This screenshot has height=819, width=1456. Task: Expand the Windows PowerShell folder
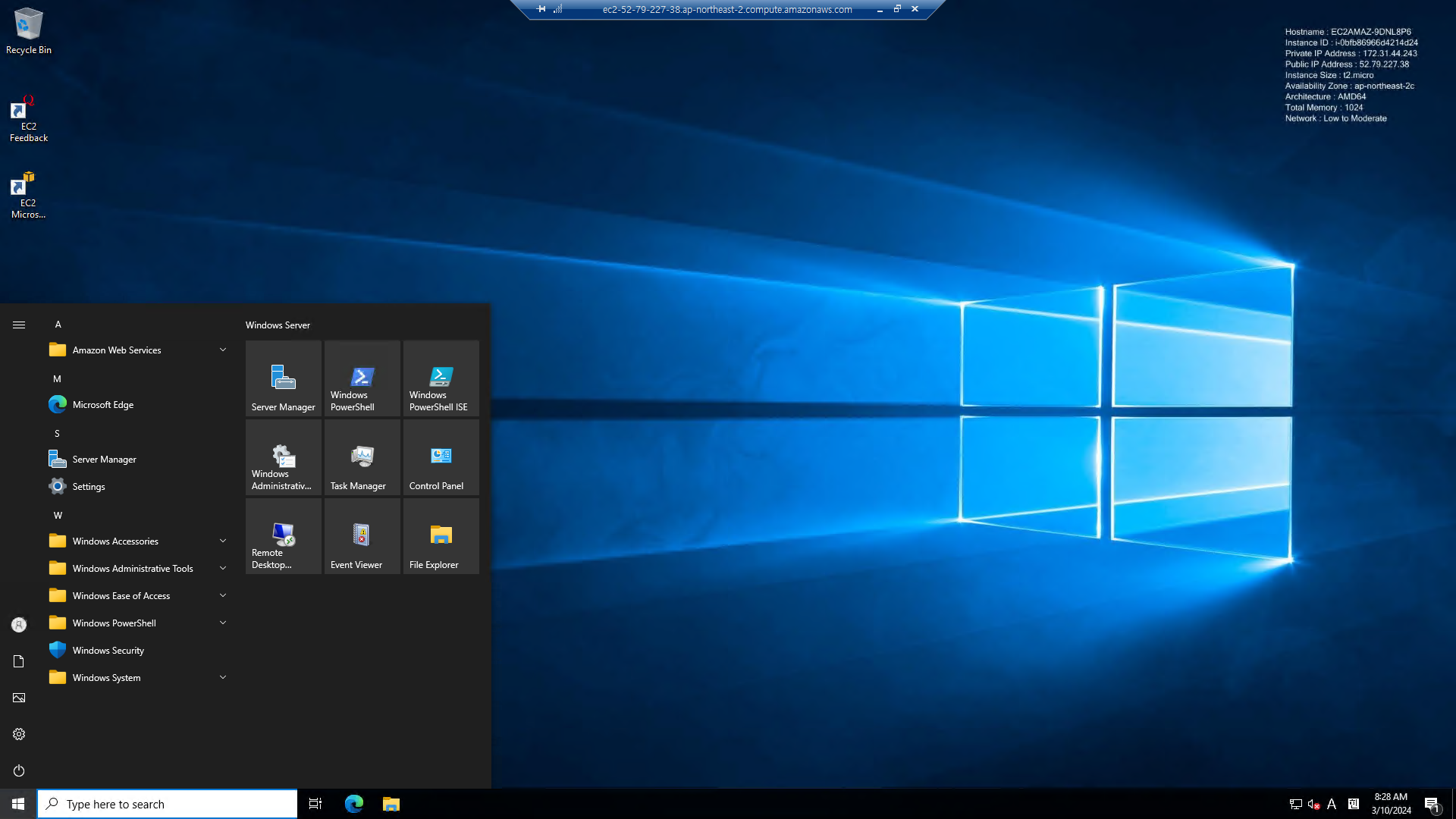138,623
